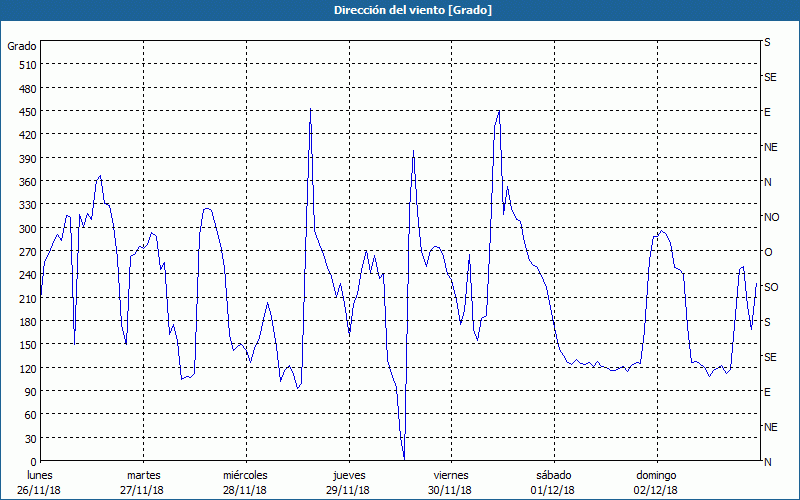Click the date 29/11/18

(348, 490)
